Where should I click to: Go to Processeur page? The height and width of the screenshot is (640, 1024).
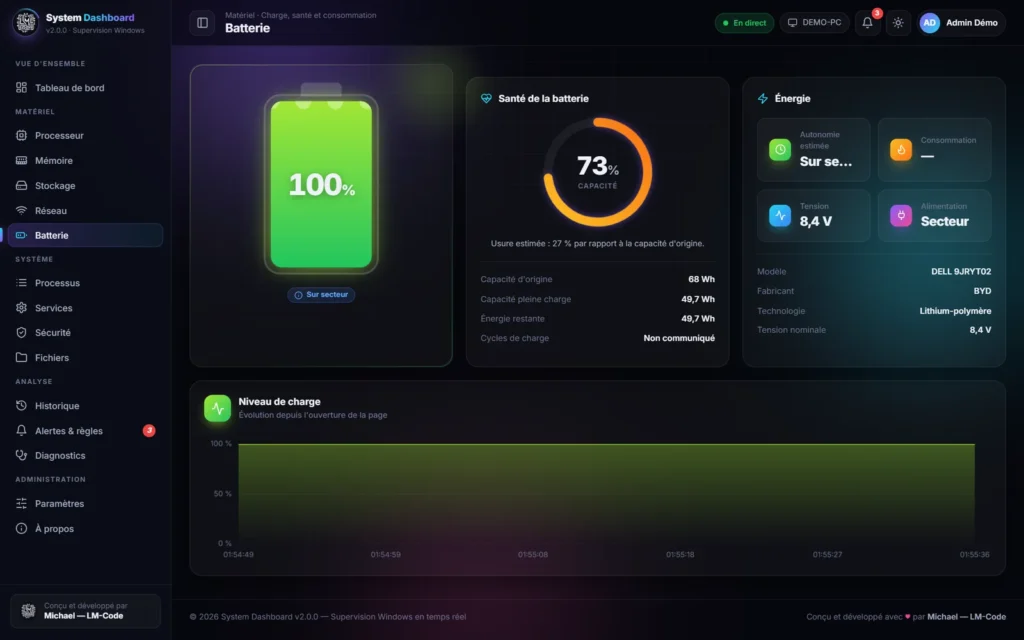[85, 135]
